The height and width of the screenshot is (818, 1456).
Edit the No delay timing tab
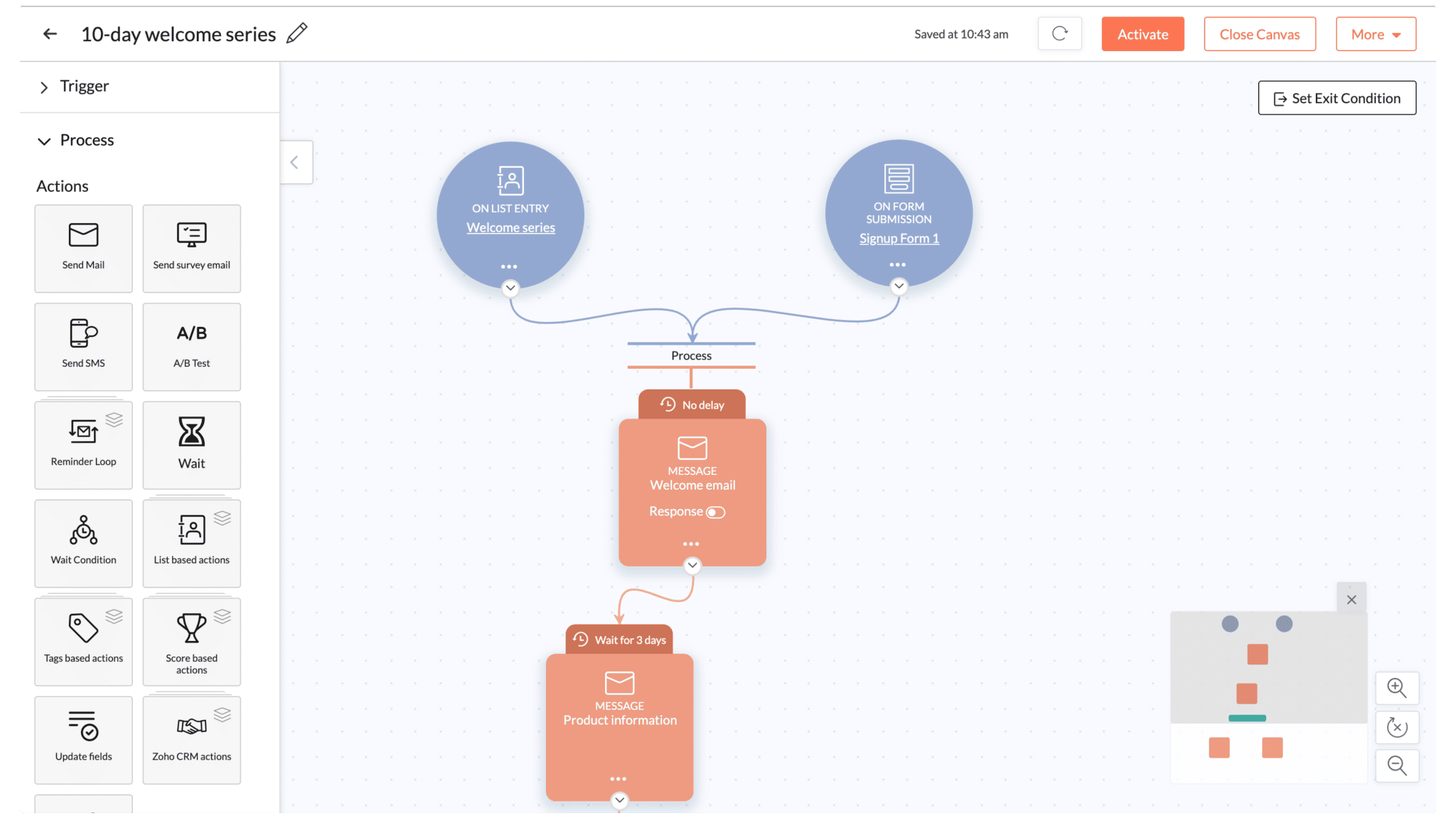tap(692, 404)
